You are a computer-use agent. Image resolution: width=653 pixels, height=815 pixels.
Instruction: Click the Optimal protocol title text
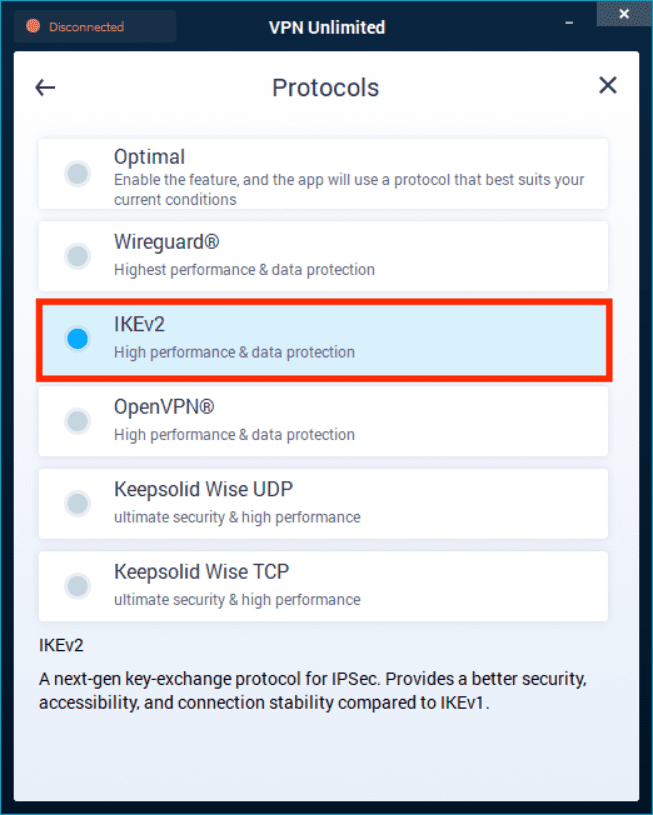click(149, 157)
